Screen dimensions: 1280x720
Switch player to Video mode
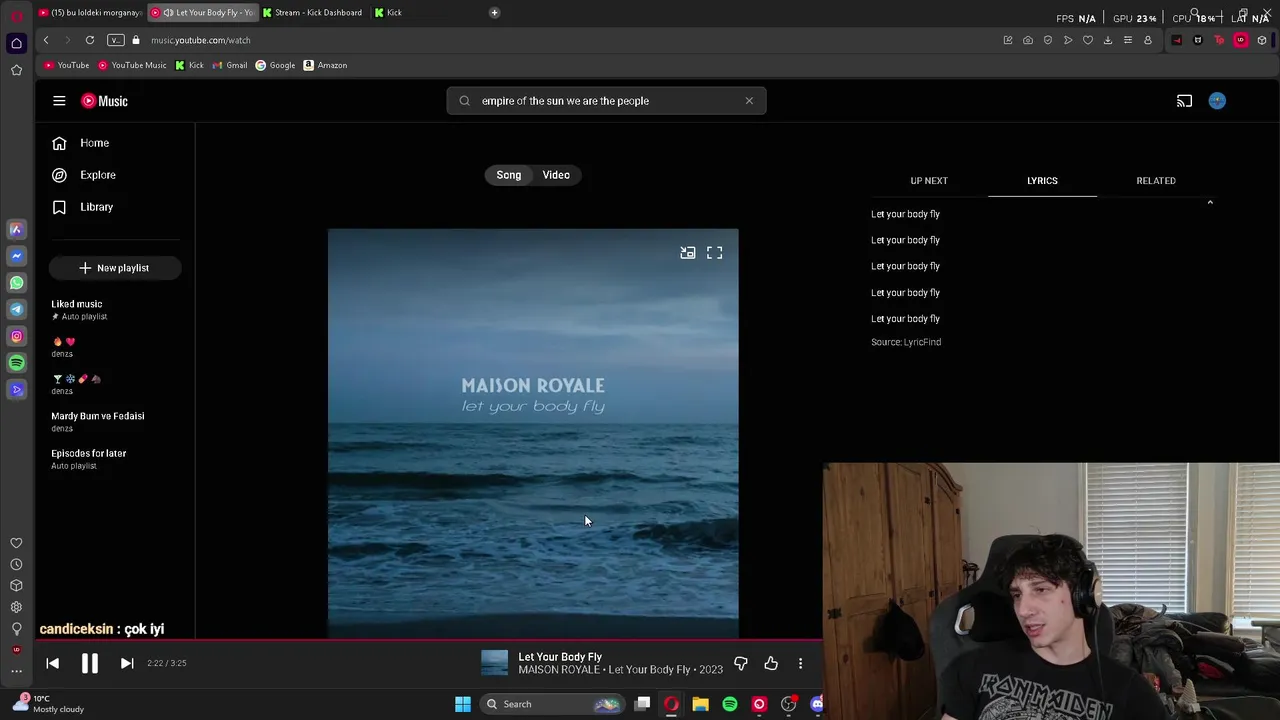[556, 175]
